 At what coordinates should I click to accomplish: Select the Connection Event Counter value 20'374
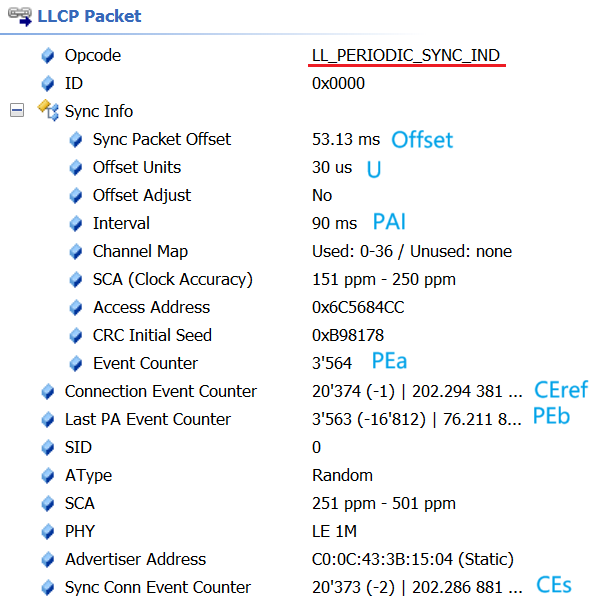417,391
